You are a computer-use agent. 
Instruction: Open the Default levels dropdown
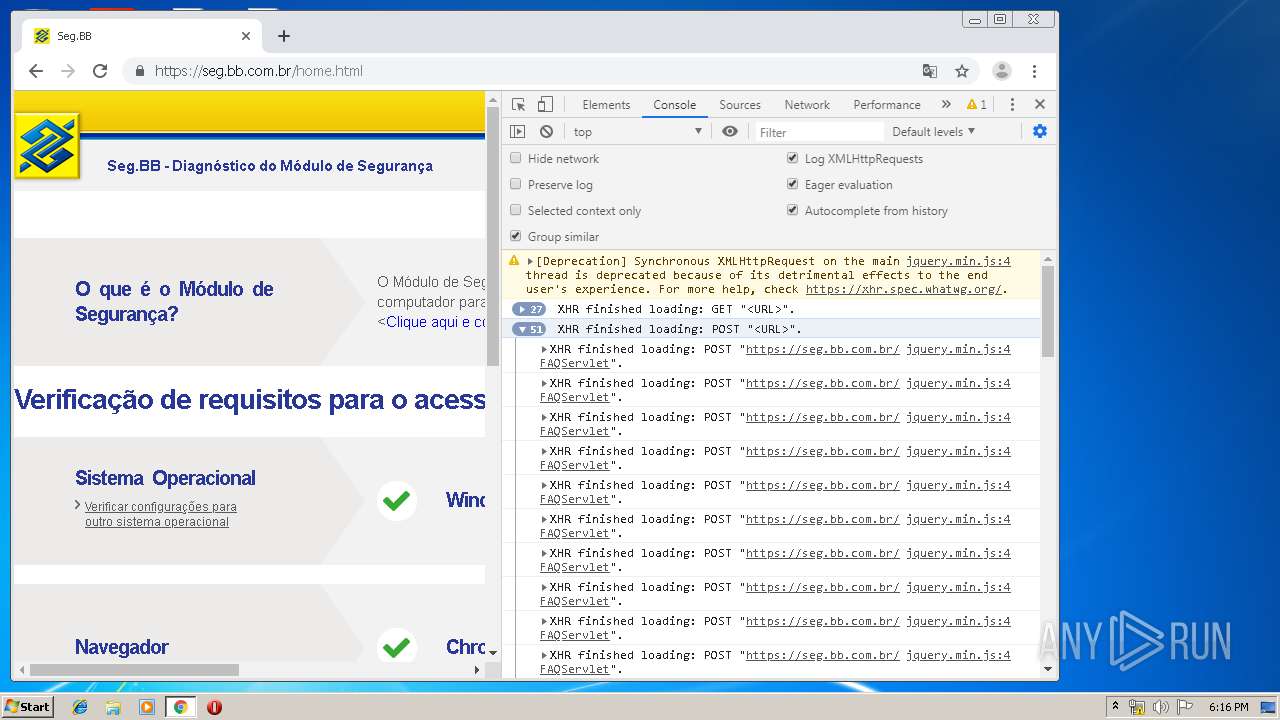coord(933,132)
